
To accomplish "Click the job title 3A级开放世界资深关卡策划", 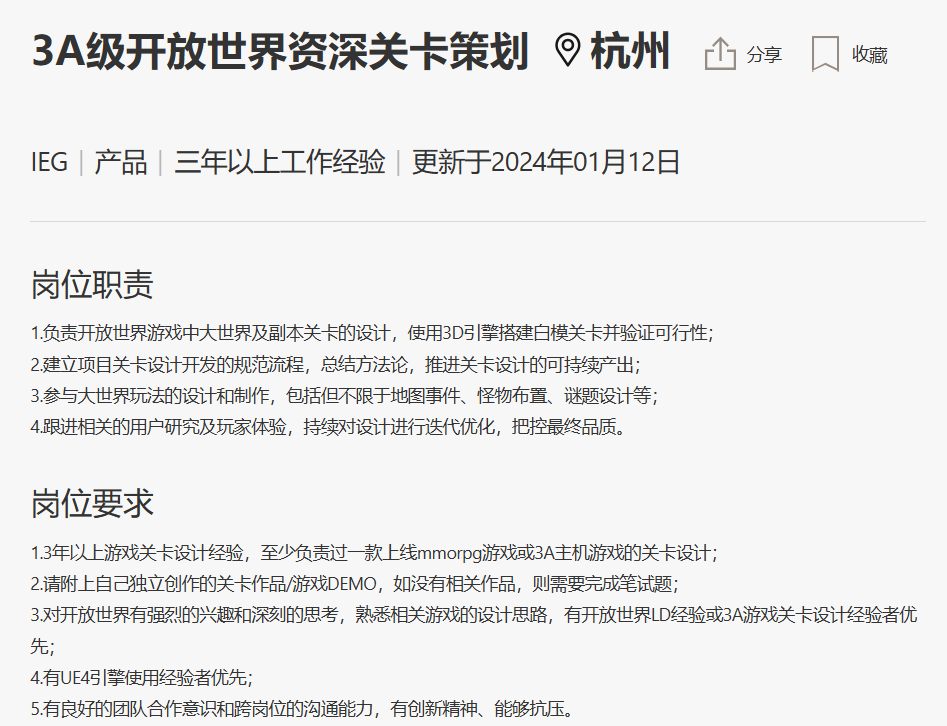I will (x=280, y=52).
